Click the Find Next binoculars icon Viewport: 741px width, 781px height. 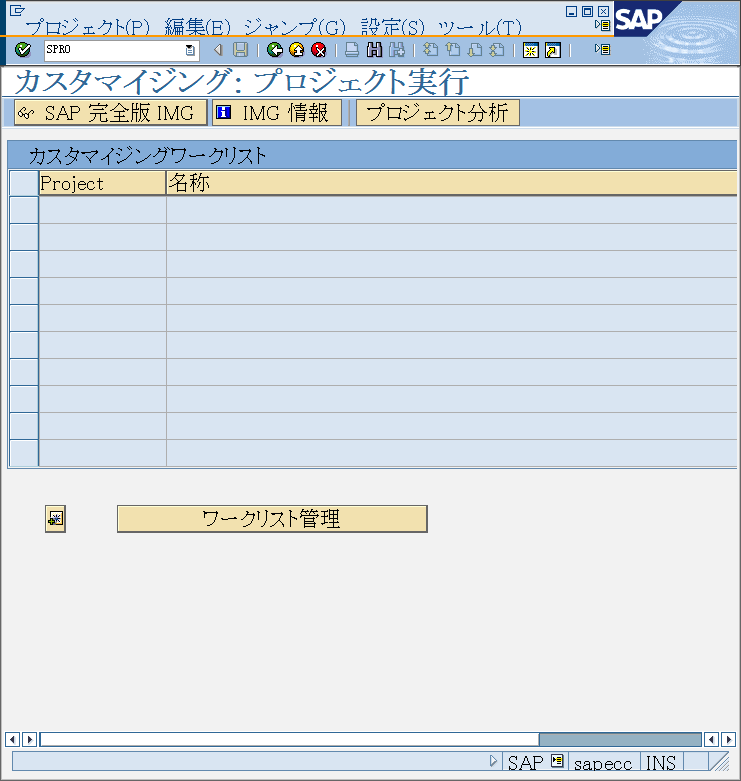(x=397, y=50)
